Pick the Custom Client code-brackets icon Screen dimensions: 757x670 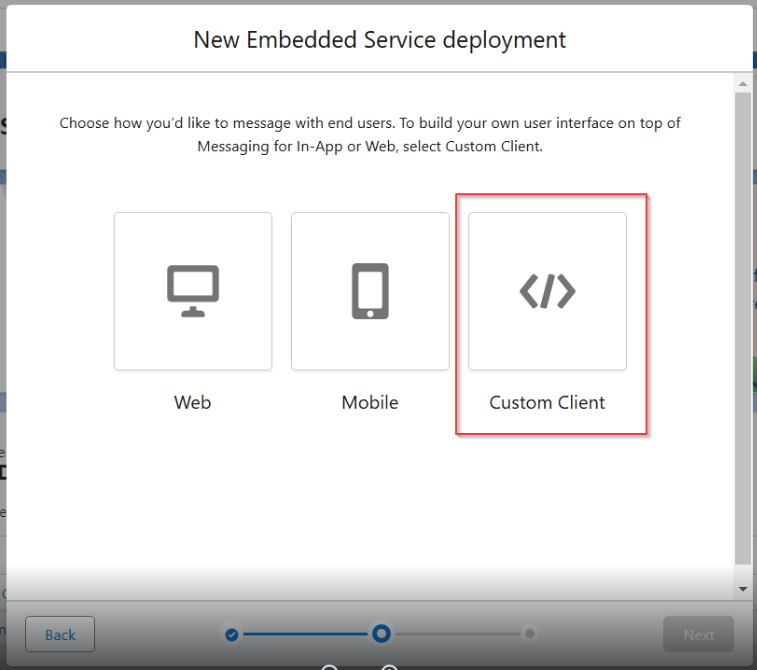pyautogui.click(x=547, y=291)
